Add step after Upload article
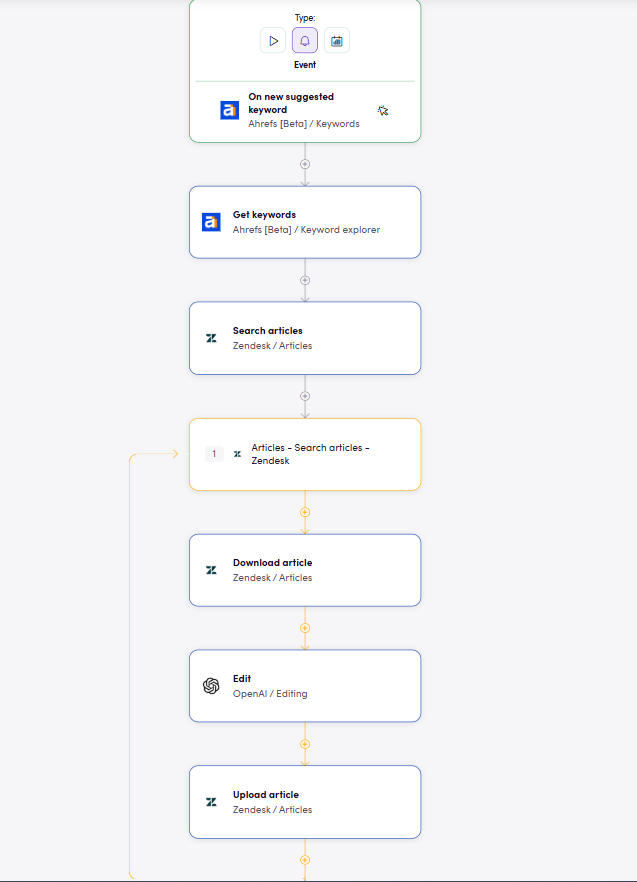This screenshot has width=637, height=882. 305,860
